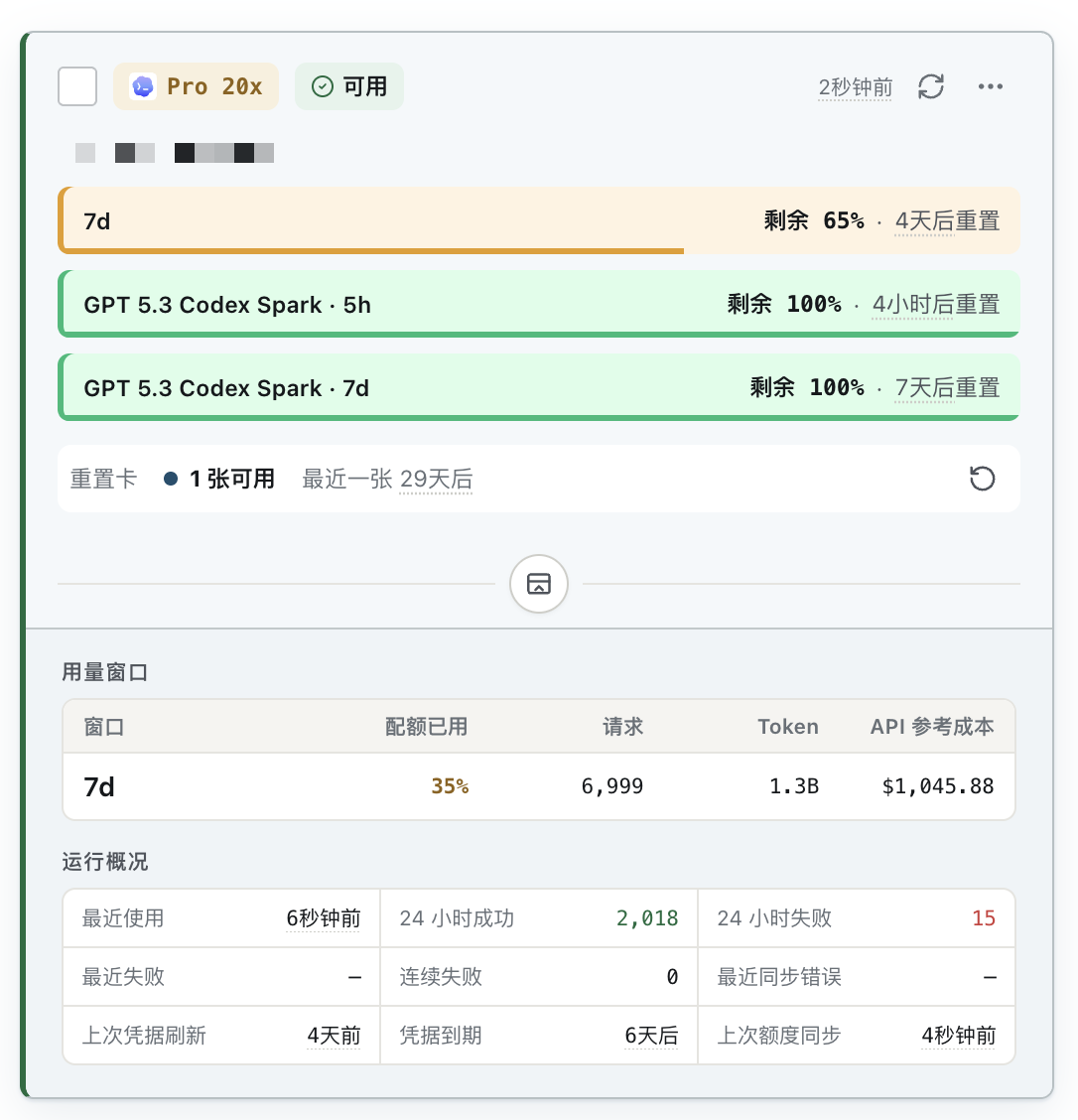This screenshot has height=1120, width=1078.
Task: Click the 4天前 credential refresh value
Action: click(334, 1035)
